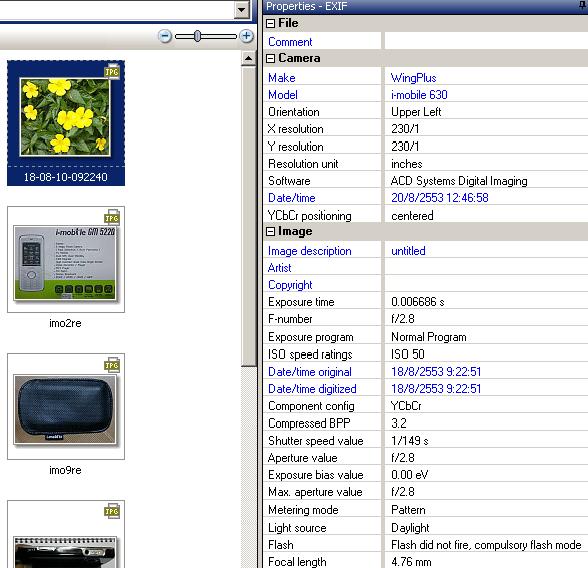Select the X resolution row
This screenshot has width=588, height=568.
(426, 129)
